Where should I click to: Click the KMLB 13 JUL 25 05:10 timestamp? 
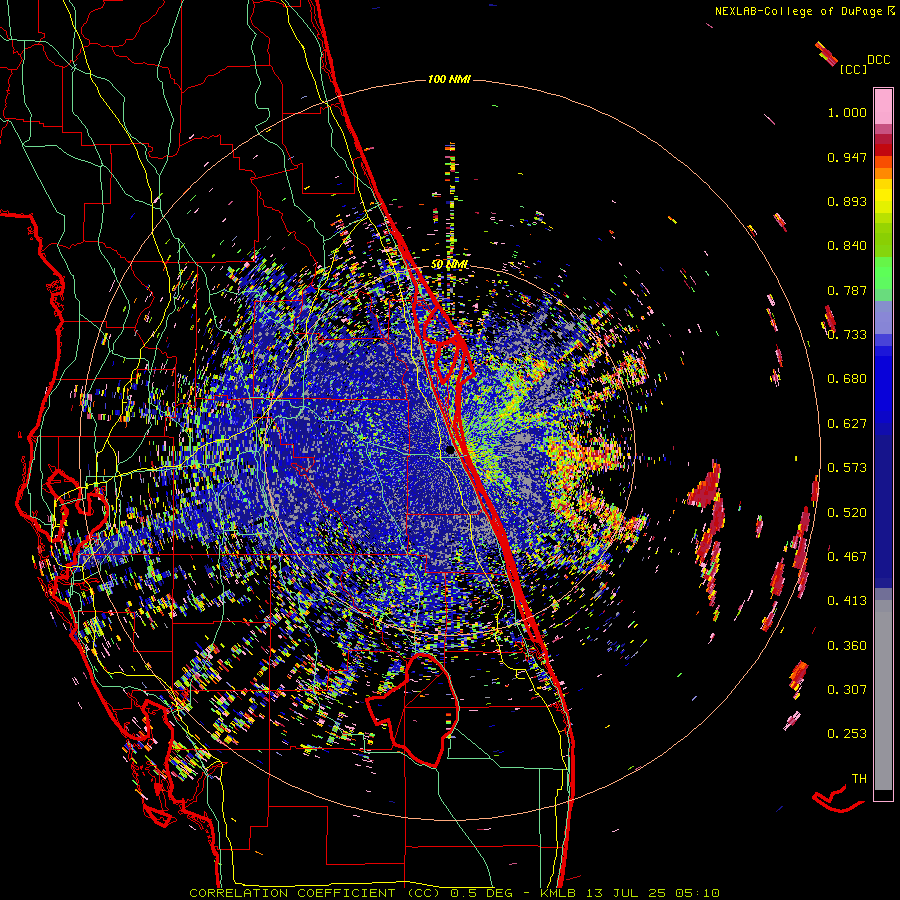630,893
